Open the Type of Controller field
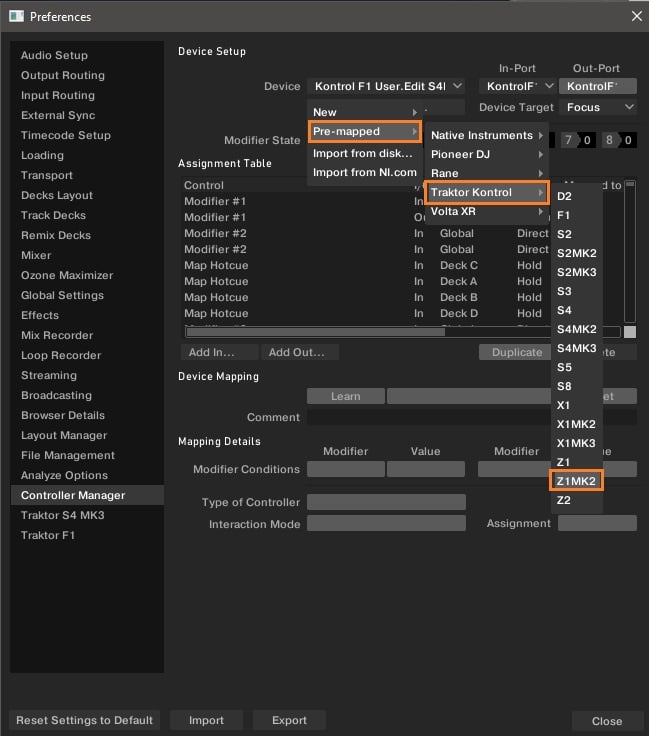The image size is (649, 736). click(x=386, y=502)
